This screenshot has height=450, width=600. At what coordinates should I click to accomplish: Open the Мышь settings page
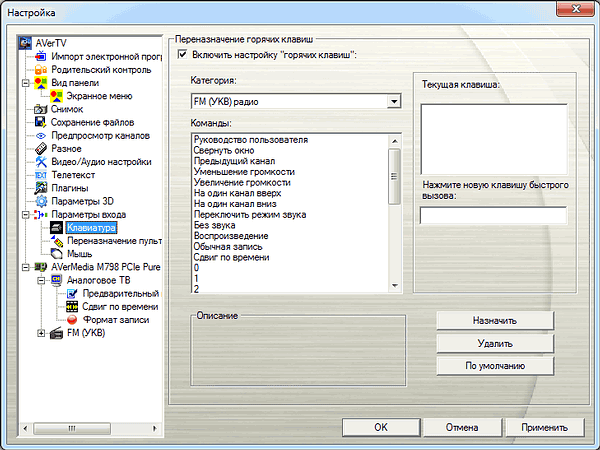[x=80, y=254]
